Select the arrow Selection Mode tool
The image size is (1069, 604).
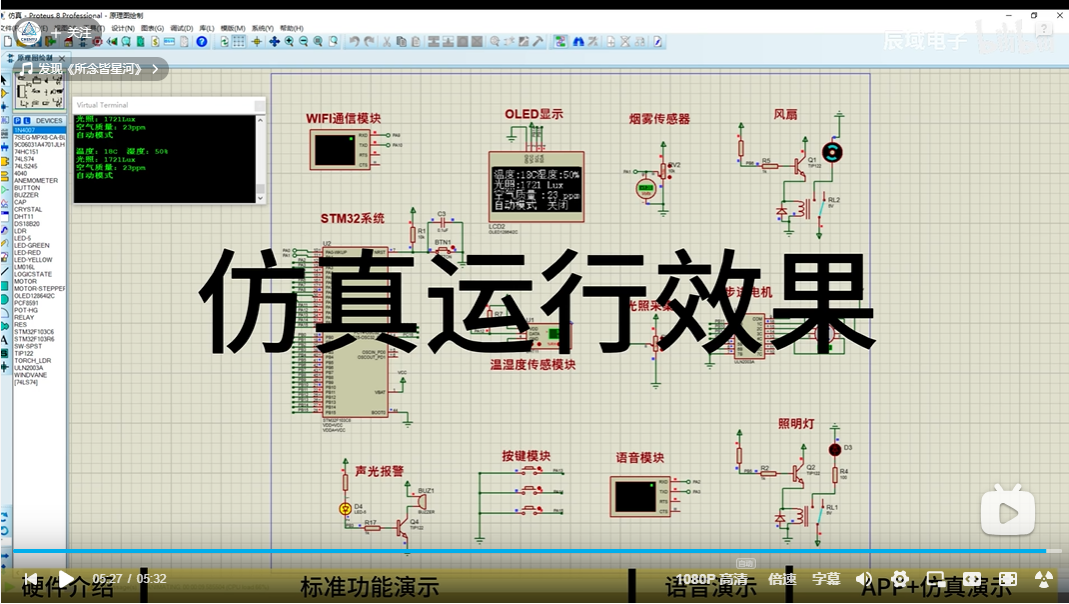(5, 79)
